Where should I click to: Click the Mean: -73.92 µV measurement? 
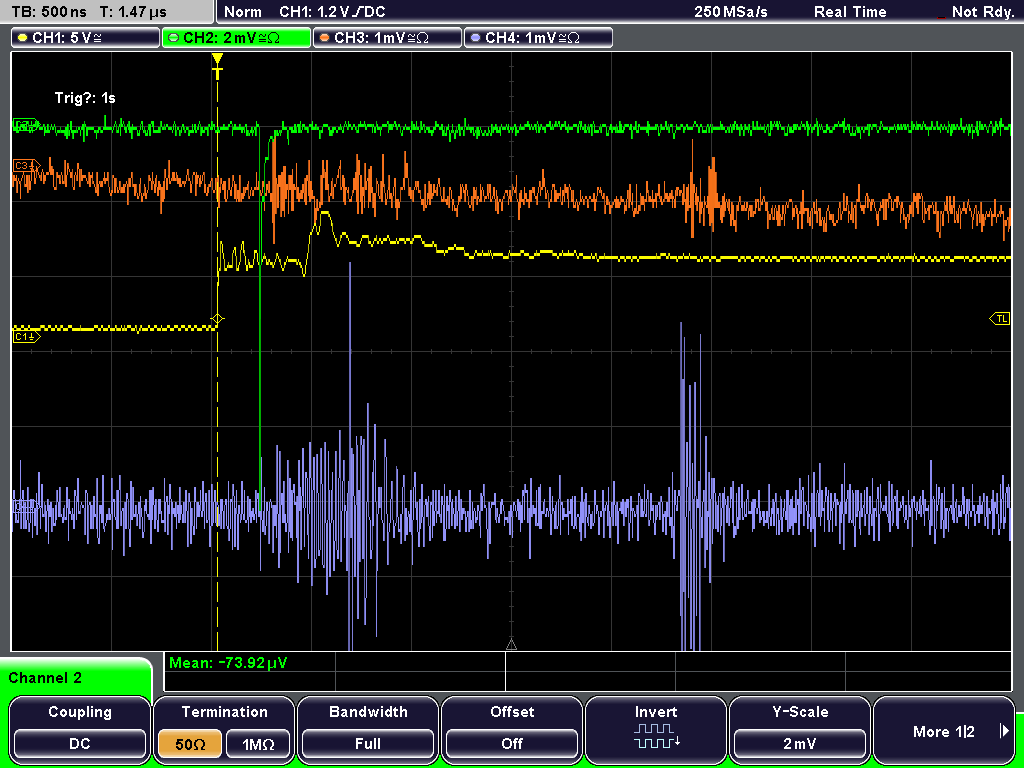(x=228, y=663)
